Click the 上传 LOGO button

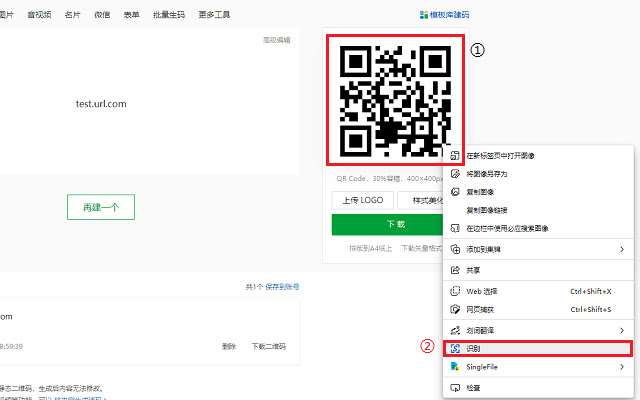click(x=362, y=200)
